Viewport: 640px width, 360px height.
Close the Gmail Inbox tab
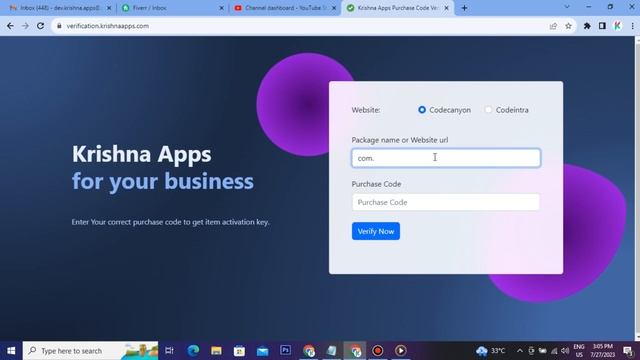[x=109, y=8]
